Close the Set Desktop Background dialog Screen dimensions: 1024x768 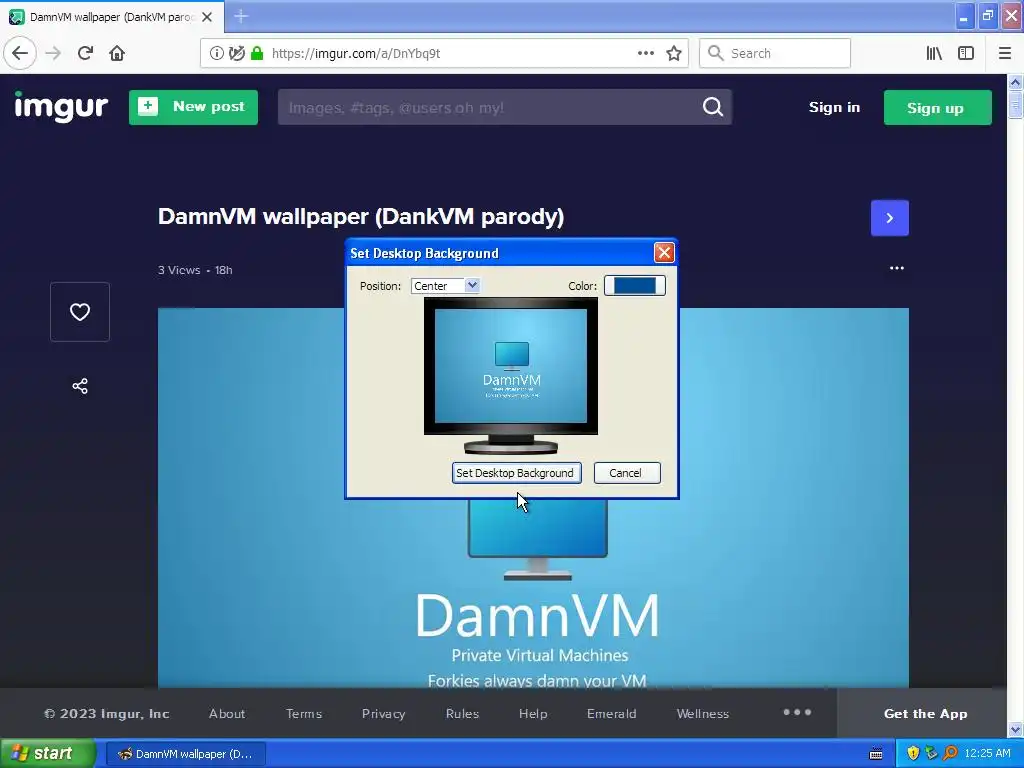(x=664, y=253)
